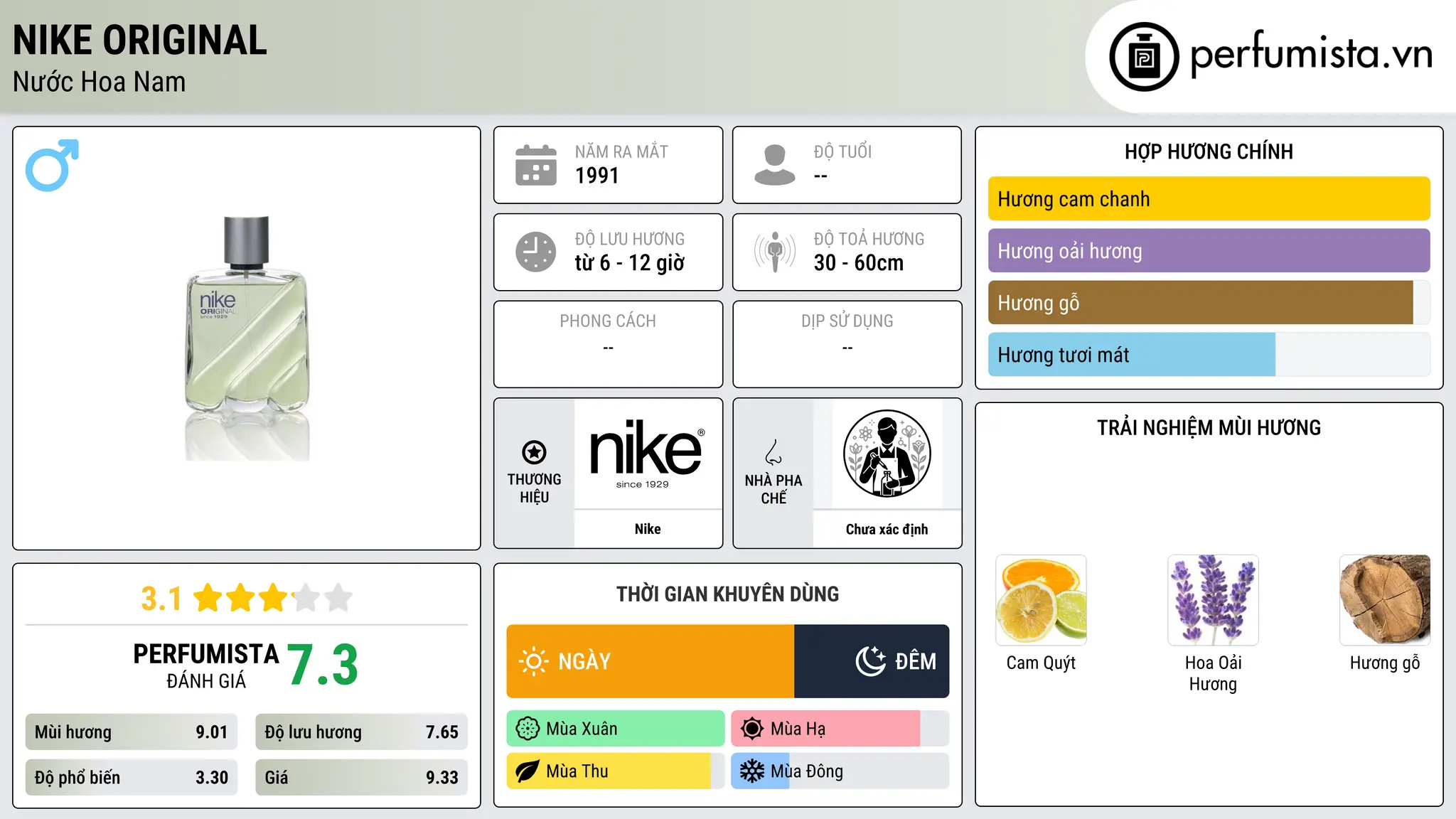
Task: Click the male gender symbol icon
Action: pos(52,165)
